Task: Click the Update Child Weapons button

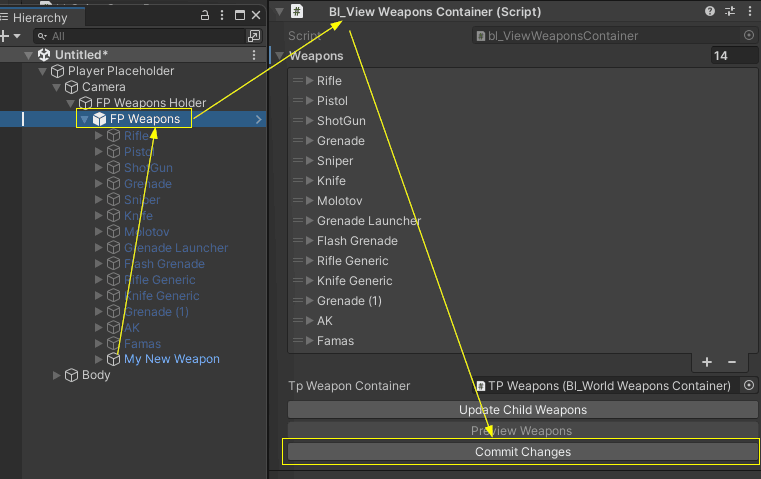Action: pyautogui.click(x=522, y=410)
